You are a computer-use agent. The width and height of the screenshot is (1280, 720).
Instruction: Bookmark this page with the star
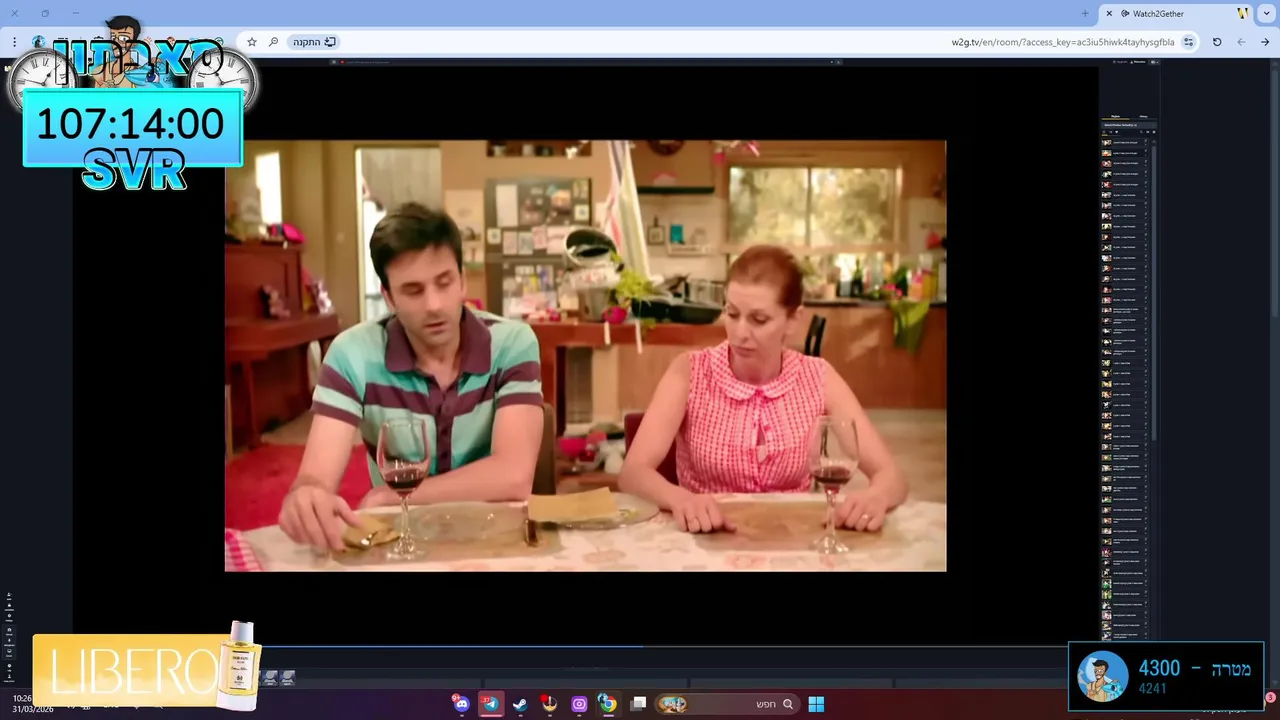pos(252,42)
